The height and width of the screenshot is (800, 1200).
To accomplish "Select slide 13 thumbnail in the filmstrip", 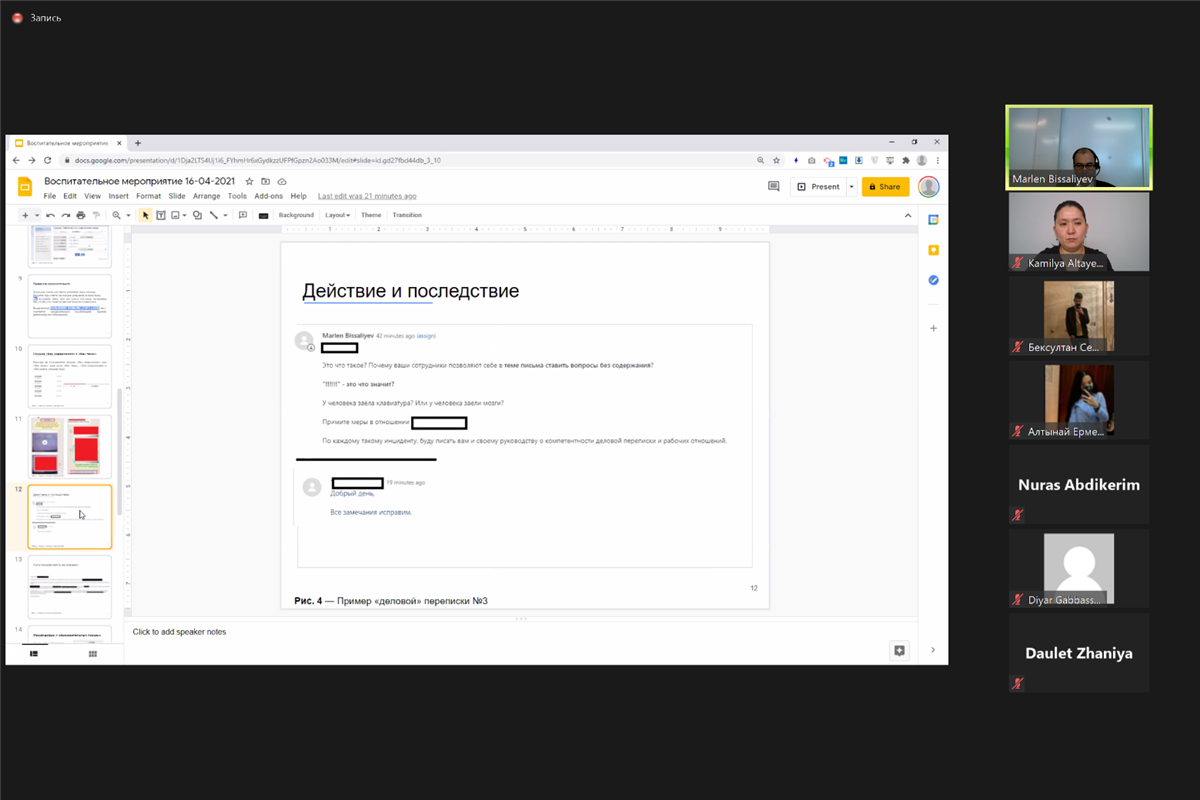I will pos(70,586).
